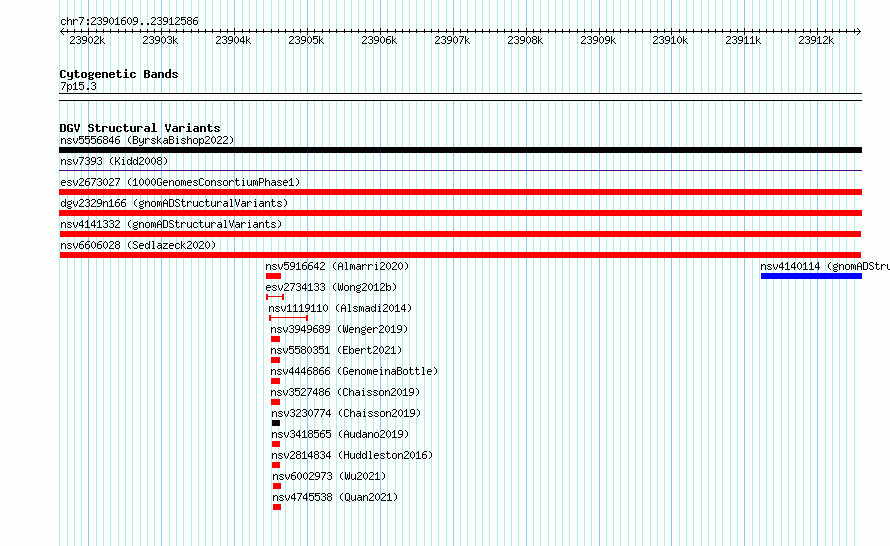Click the red nsv3527486 variant block
Viewport: 890px width, 546px height.
pyautogui.click(x=275, y=402)
